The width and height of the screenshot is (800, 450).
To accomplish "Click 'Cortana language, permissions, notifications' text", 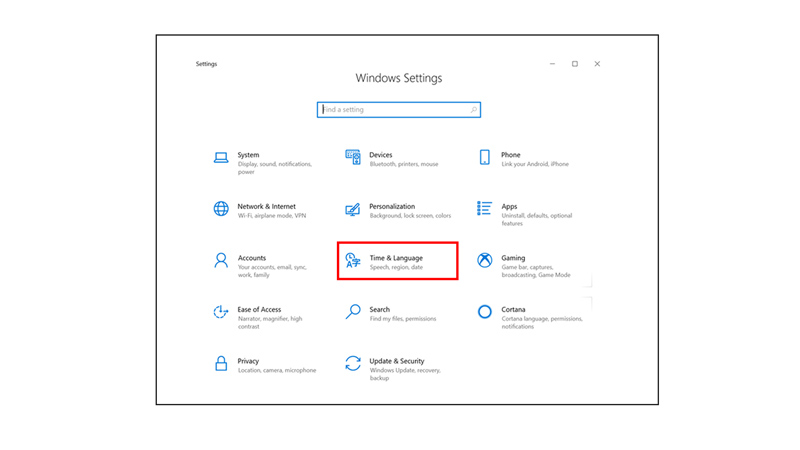I will click(x=541, y=322).
